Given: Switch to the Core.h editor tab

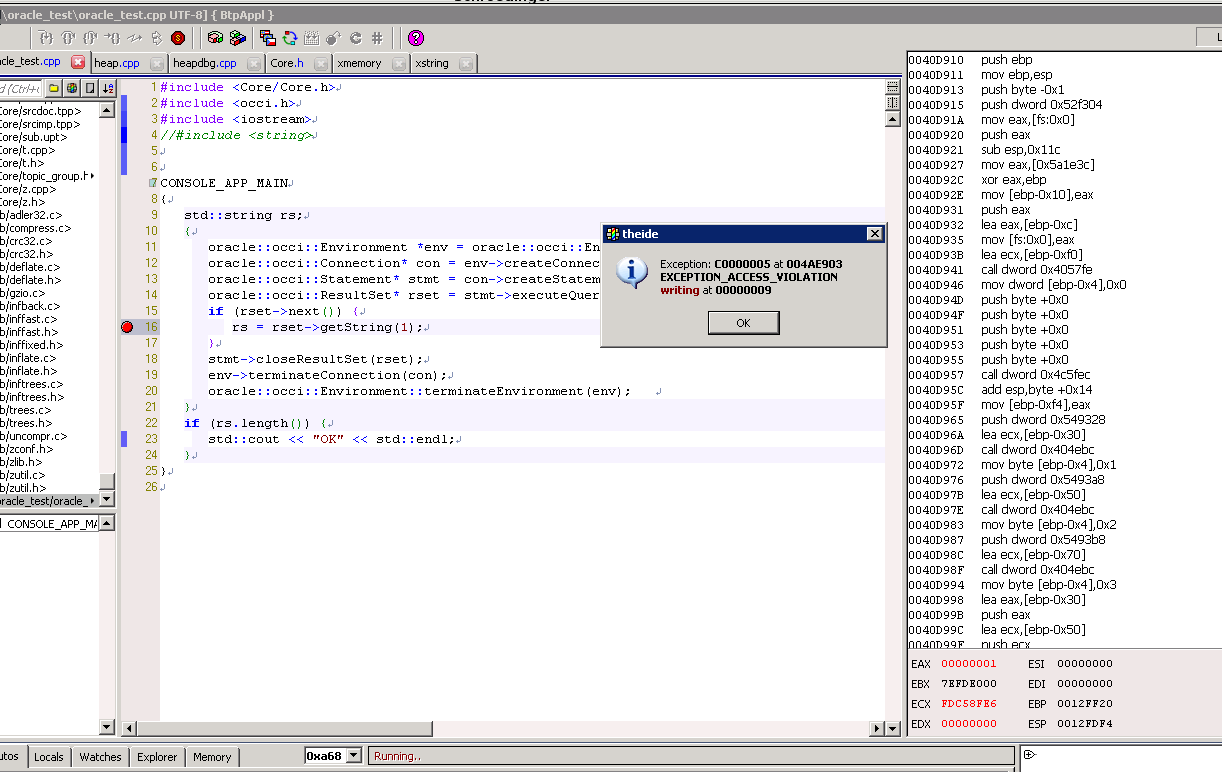Looking at the screenshot, I should pyautogui.click(x=286, y=63).
